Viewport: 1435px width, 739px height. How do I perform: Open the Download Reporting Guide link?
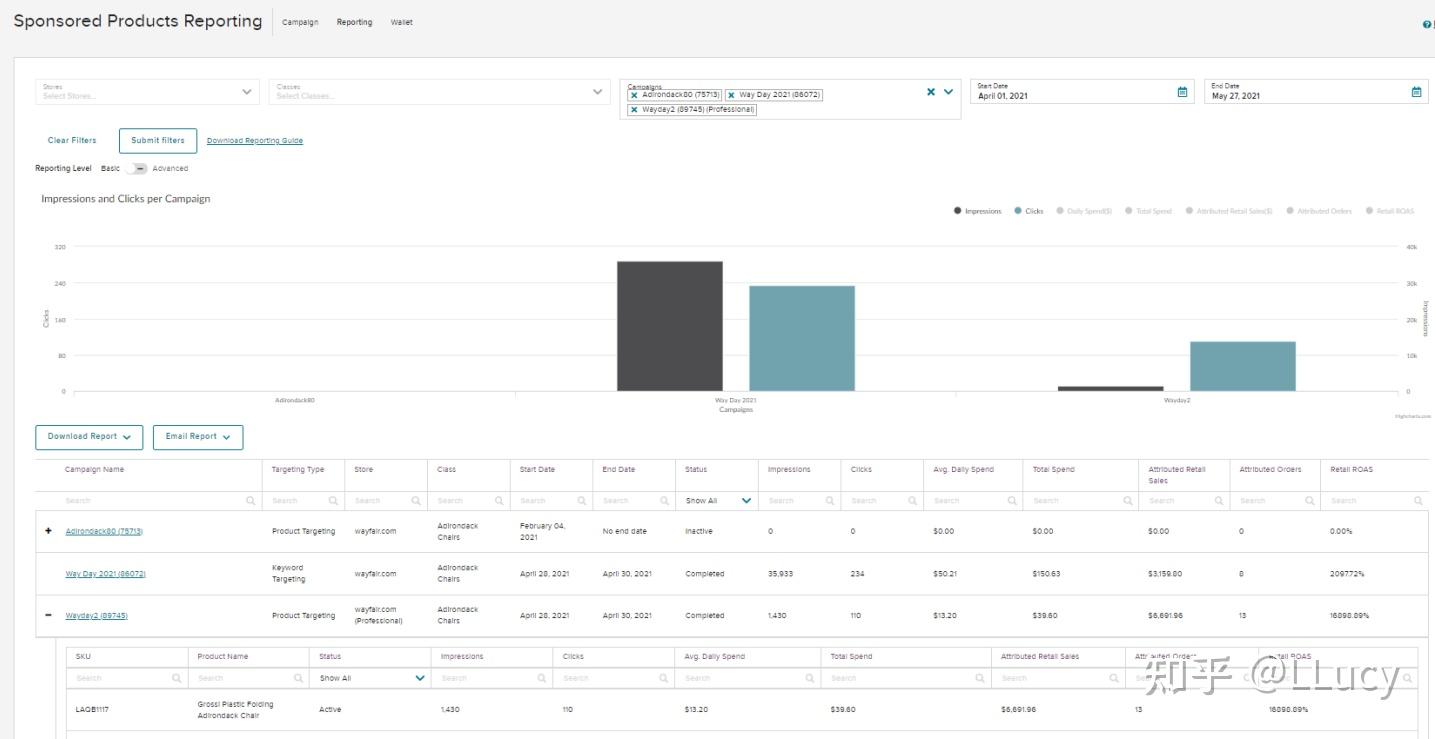255,141
